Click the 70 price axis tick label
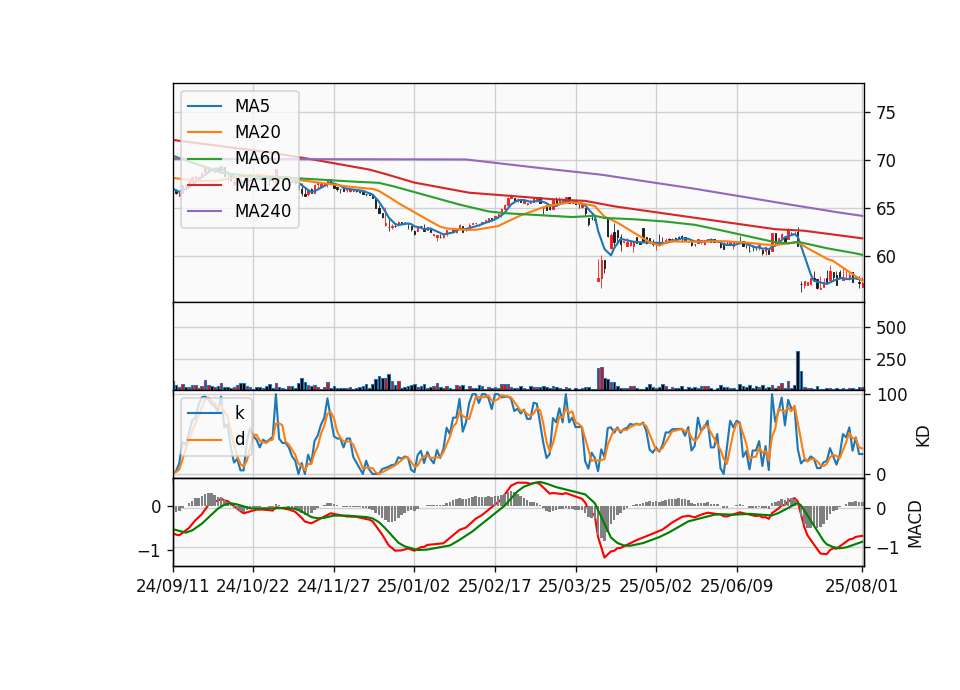Viewport: 960px width, 690px height. 886,161
